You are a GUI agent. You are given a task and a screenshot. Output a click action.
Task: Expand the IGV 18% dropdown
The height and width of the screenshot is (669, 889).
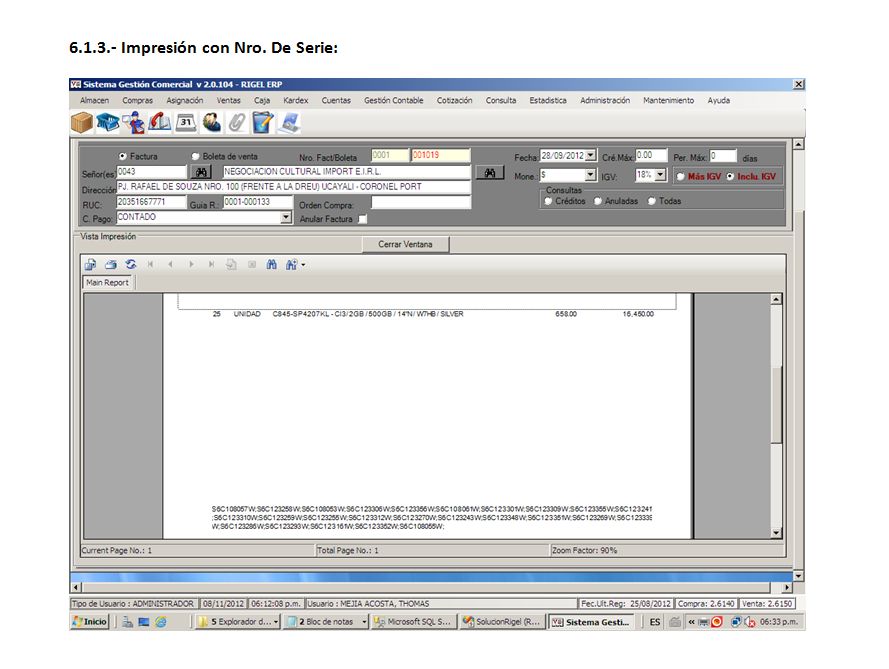pos(660,175)
